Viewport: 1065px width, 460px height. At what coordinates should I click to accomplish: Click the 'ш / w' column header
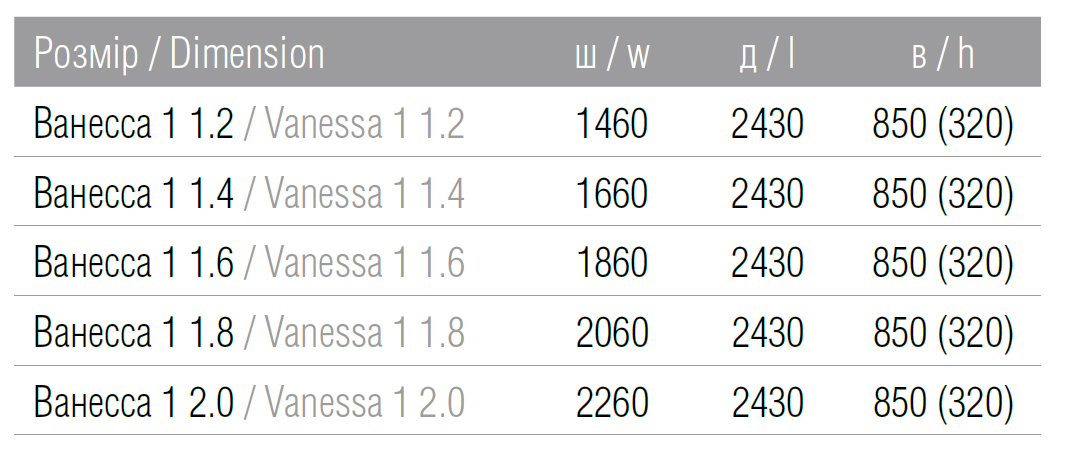612,55
